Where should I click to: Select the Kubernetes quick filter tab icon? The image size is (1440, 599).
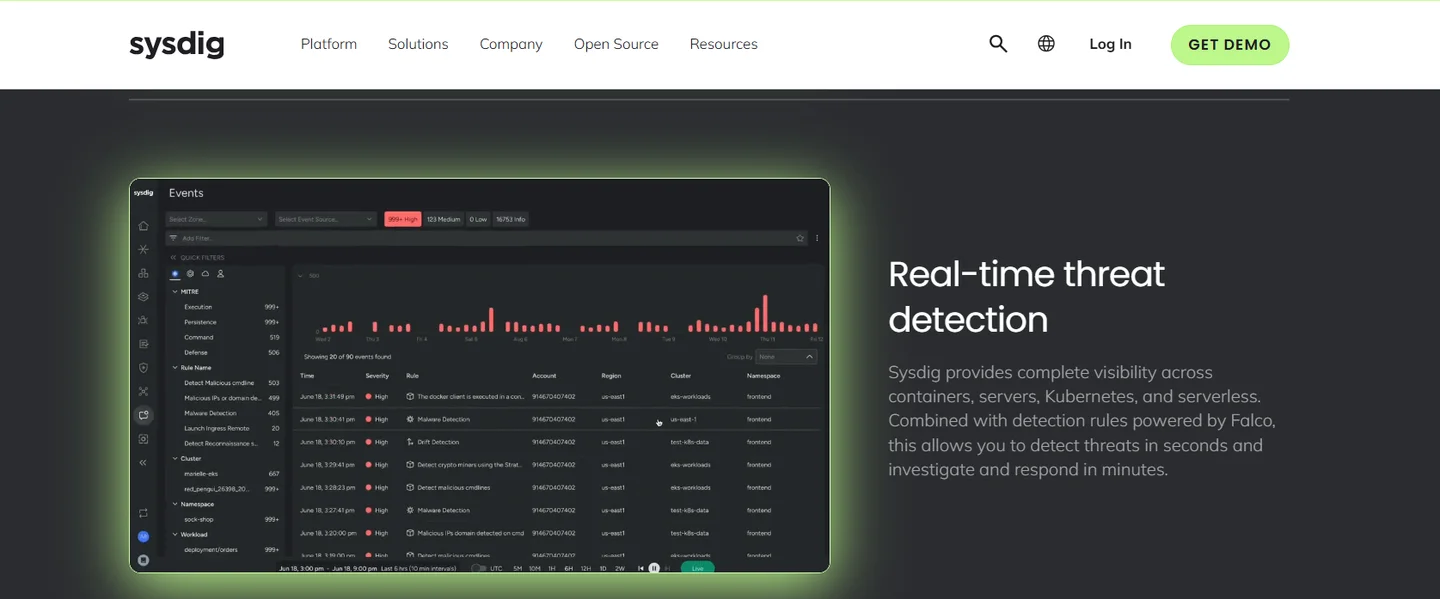[x=190, y=273]
